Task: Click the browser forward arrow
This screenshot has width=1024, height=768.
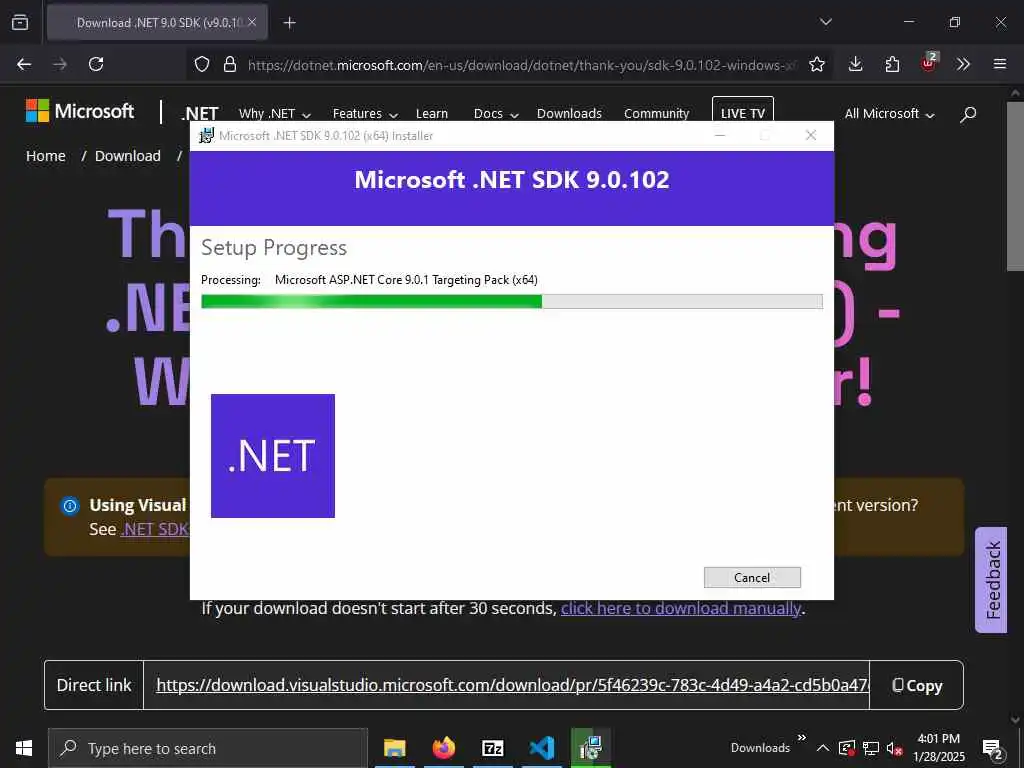Action: [x=60, y=64]
